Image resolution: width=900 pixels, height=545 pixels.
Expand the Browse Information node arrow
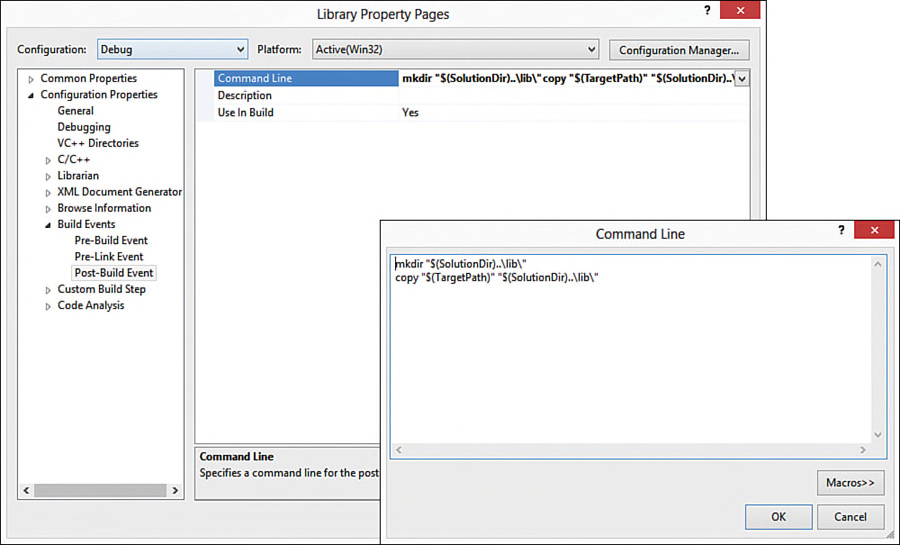pos(48,209)
